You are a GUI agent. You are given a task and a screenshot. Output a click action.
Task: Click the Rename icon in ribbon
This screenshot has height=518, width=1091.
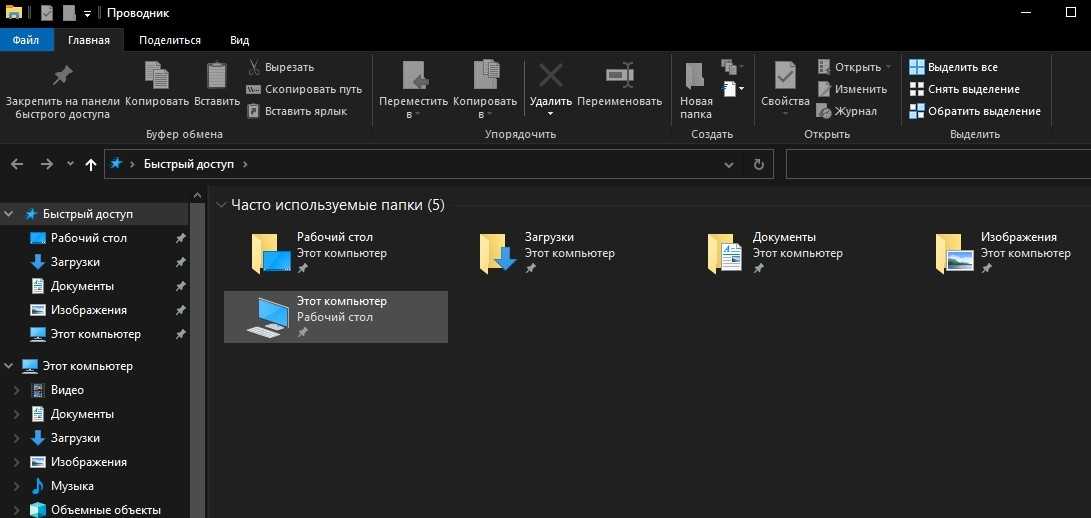[x=619, y=76]
